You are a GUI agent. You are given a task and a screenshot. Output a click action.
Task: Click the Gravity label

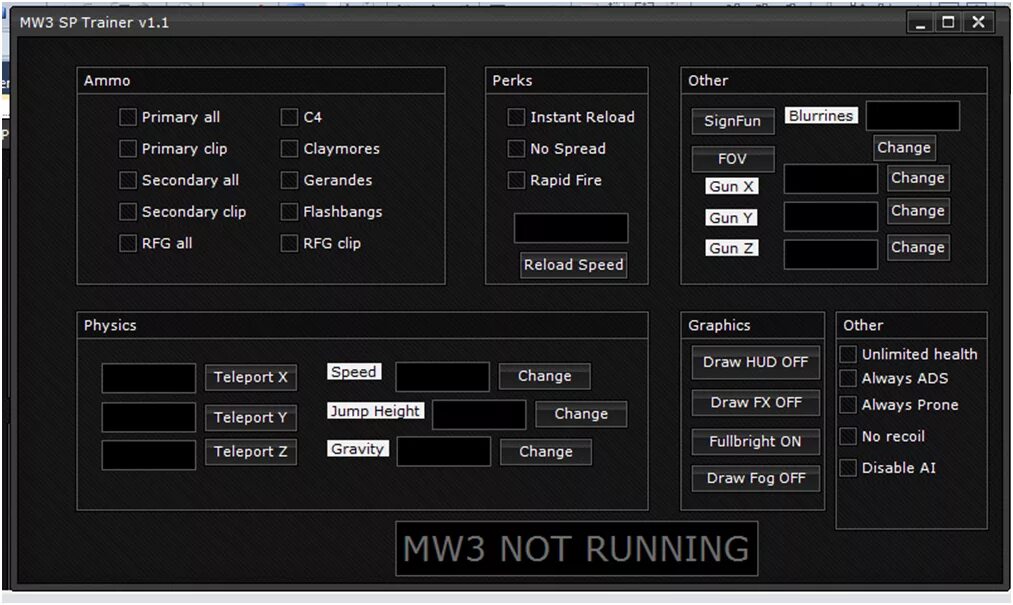[x=358, y=449]
